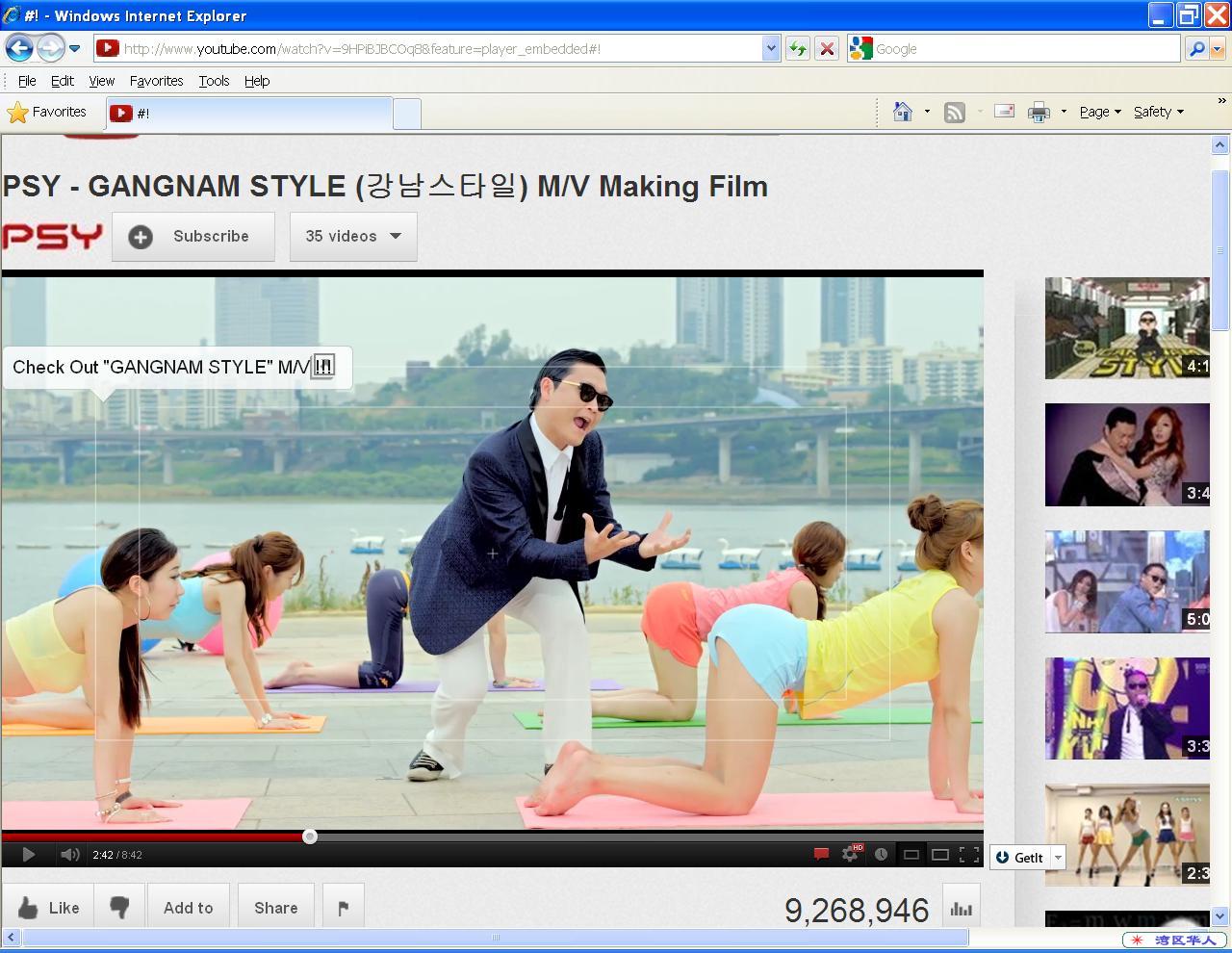Show video statistics chart
Screen dimensions: 1232x953
pyautogui.click(x=961, y=908)
